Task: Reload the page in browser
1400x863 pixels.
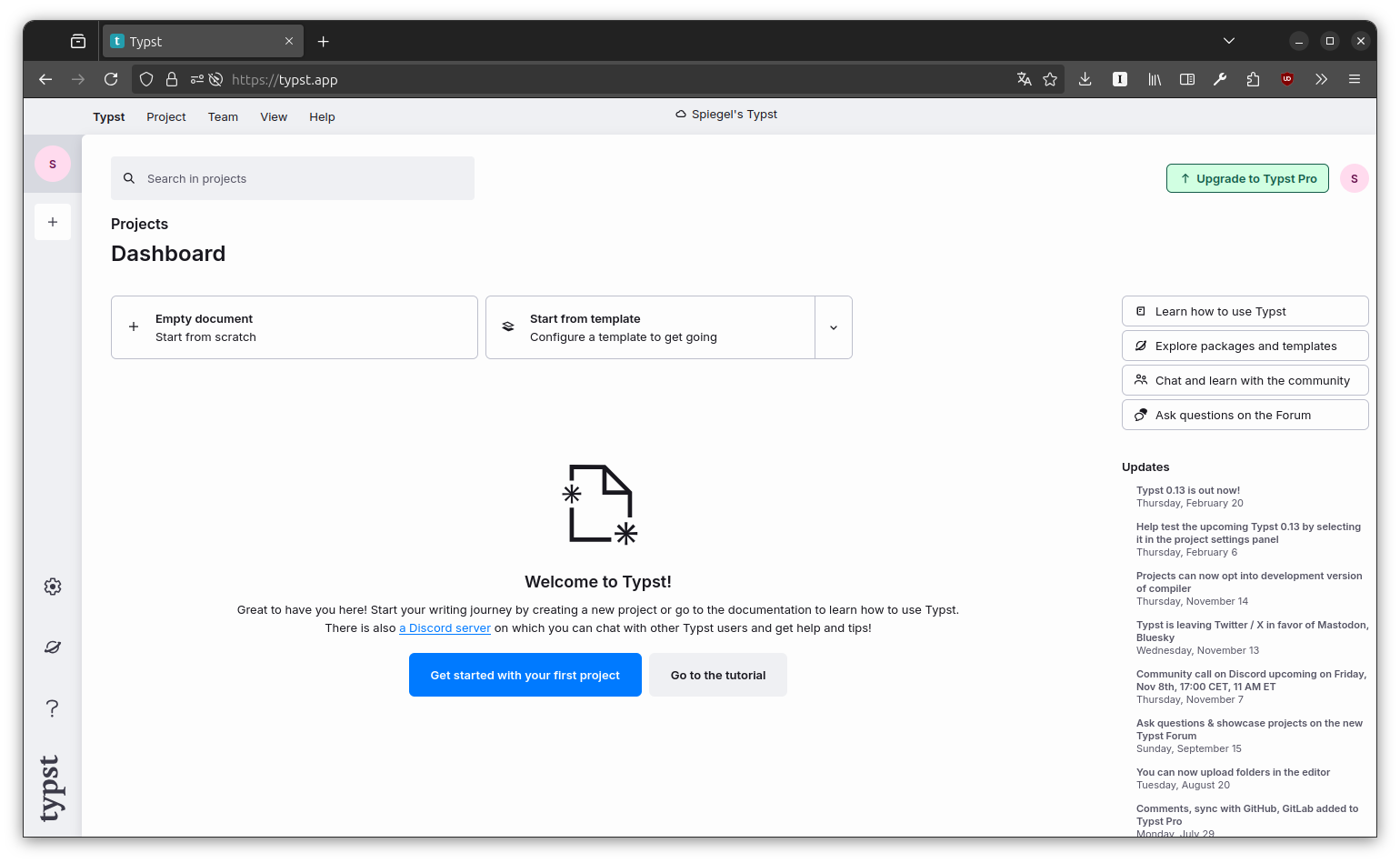Action: [111, 79]
